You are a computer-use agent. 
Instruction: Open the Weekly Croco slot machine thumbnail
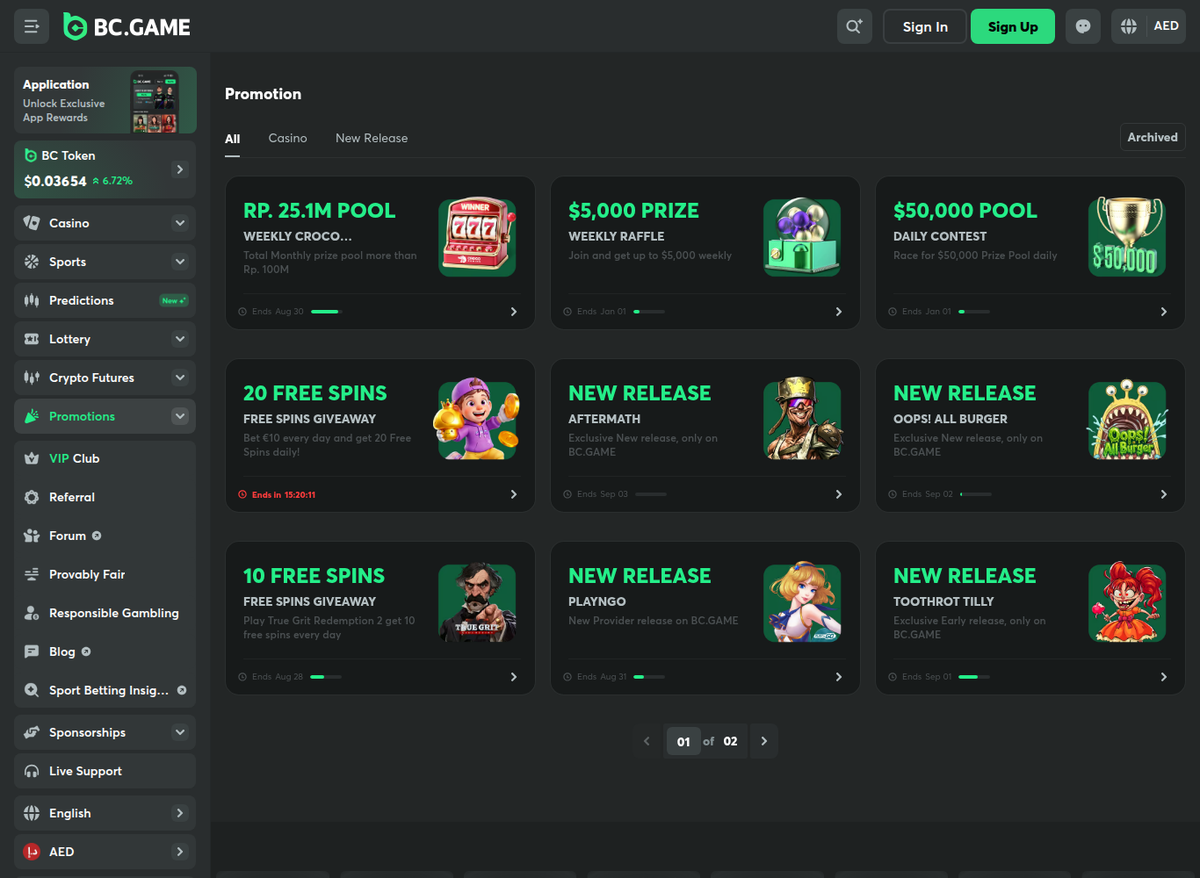click(477, 237)
